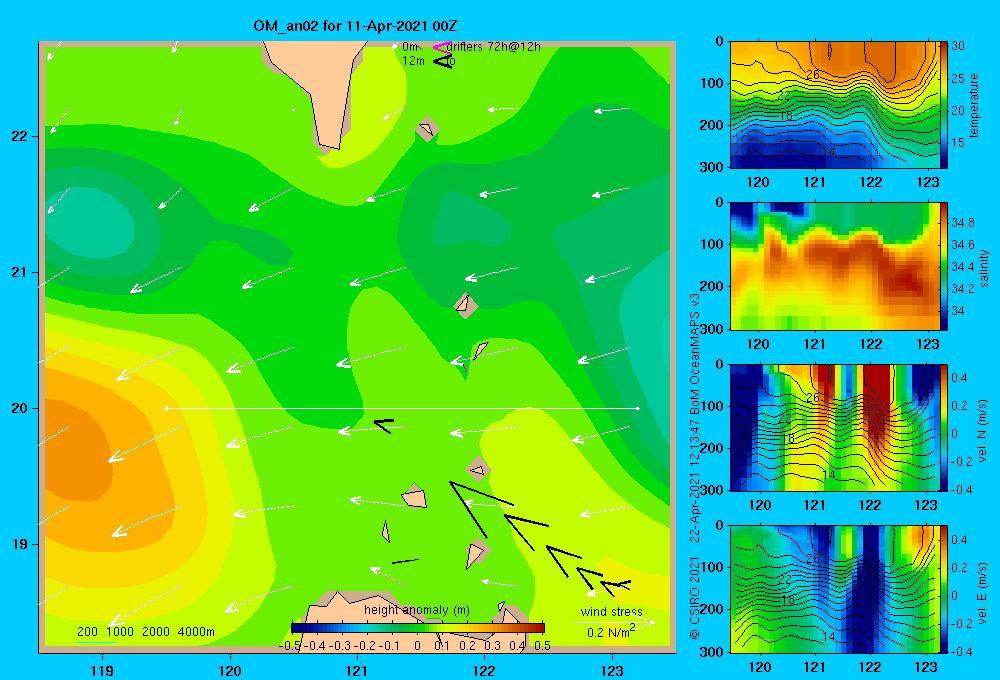Image resolution: width=1000 pixels, height=680 pixels.
Task: Click the "0.2 N/m2" wind stress scale value
Action: point(611,632)
